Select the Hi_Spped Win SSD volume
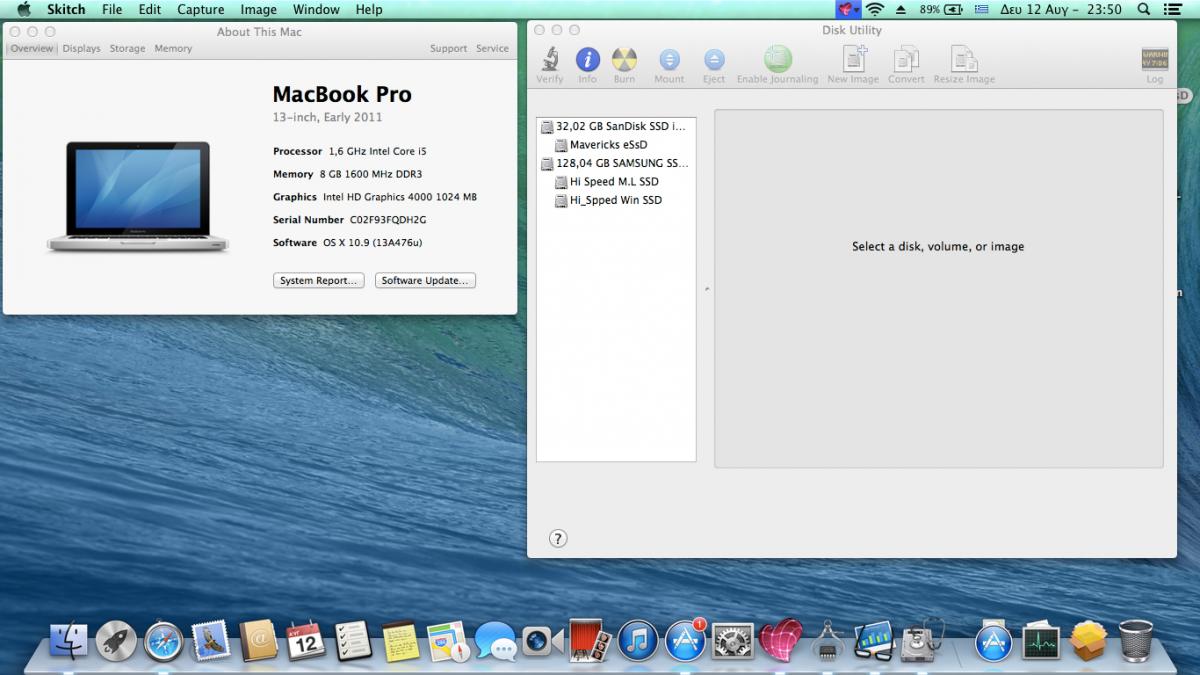Viewport: 1200px width, 675px height. 616,200
